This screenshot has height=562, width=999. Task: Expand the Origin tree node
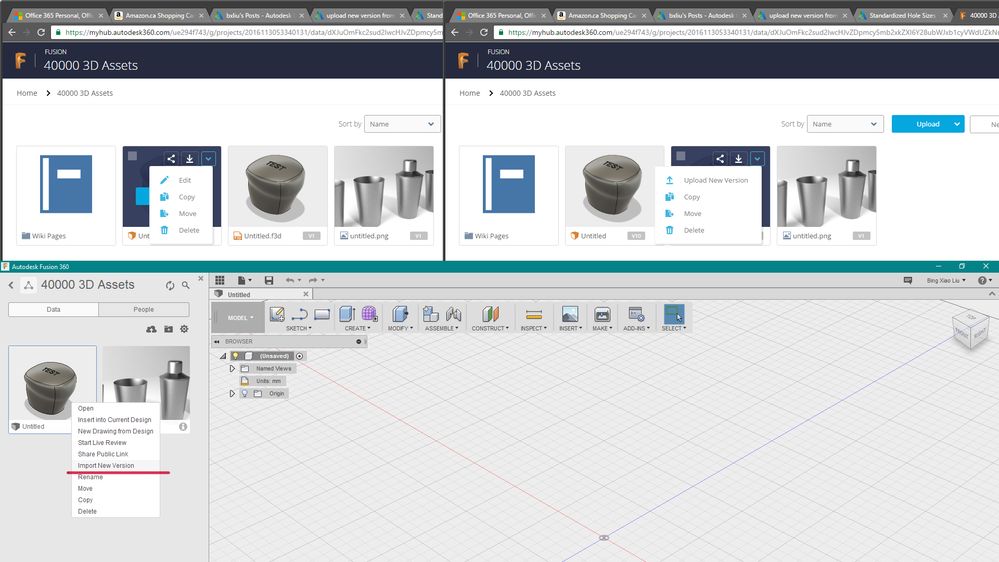tap(232, 394)
